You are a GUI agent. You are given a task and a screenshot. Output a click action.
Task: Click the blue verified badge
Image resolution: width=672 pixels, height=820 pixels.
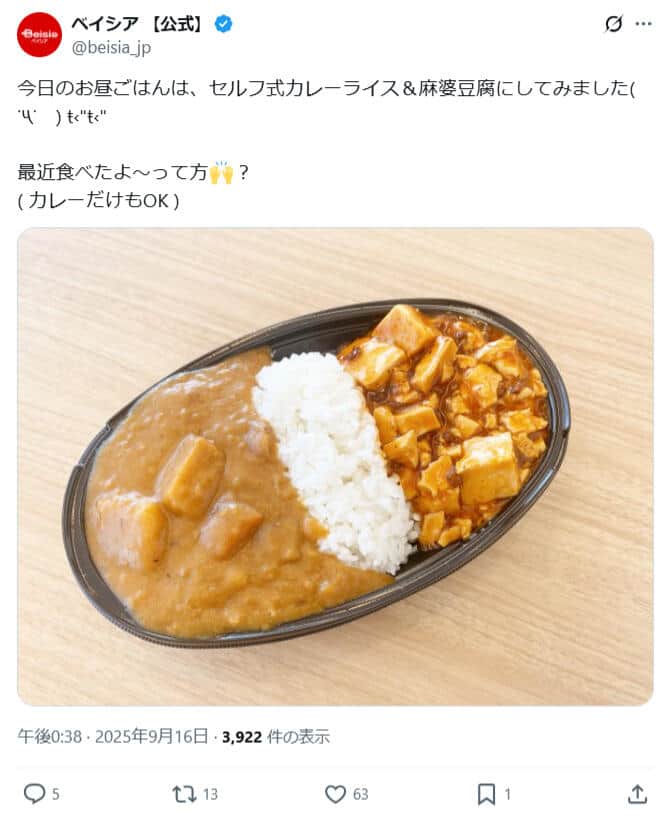click(224, 24)
